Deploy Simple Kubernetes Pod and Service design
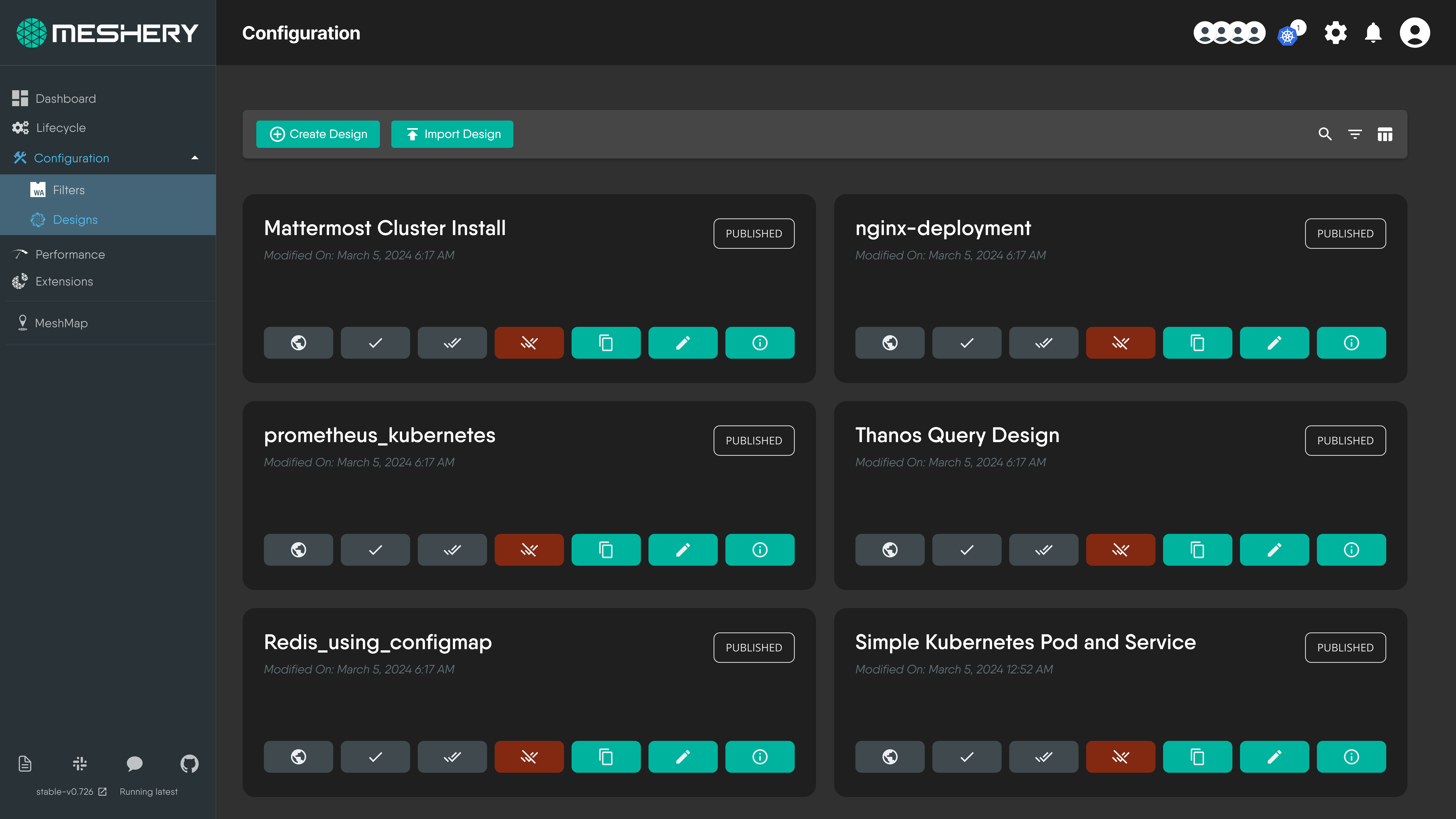Image resolution: width=1456 pixels, height=819 pixels. pos(1043,756)
